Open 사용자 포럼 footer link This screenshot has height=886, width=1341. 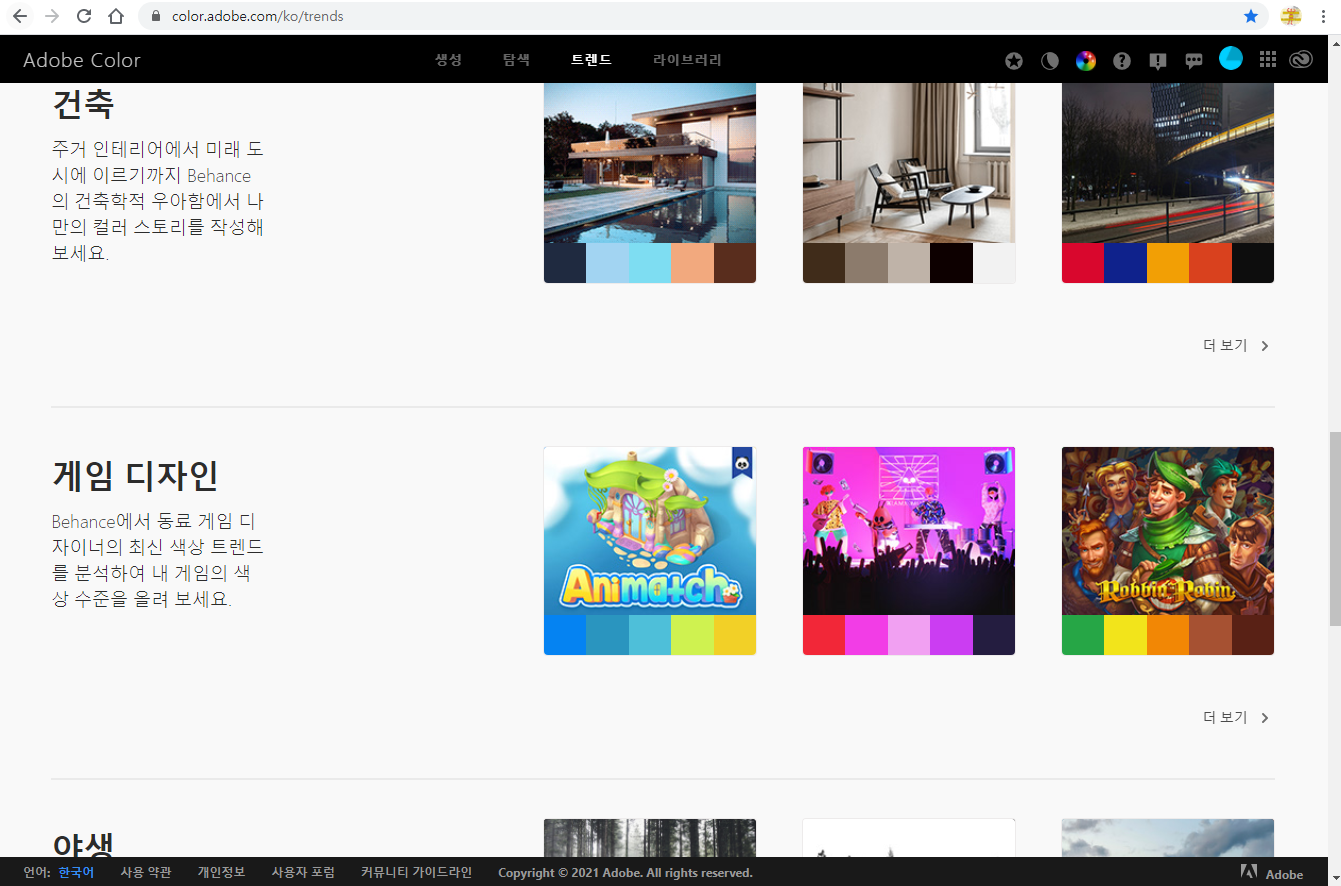tap(303, 872)
